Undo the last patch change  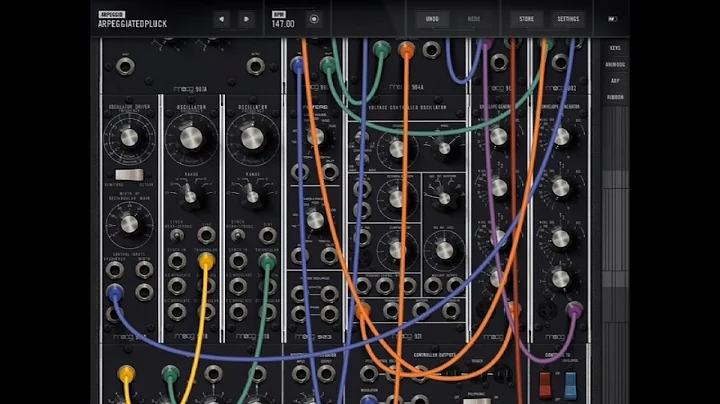[x=432, y=19]
